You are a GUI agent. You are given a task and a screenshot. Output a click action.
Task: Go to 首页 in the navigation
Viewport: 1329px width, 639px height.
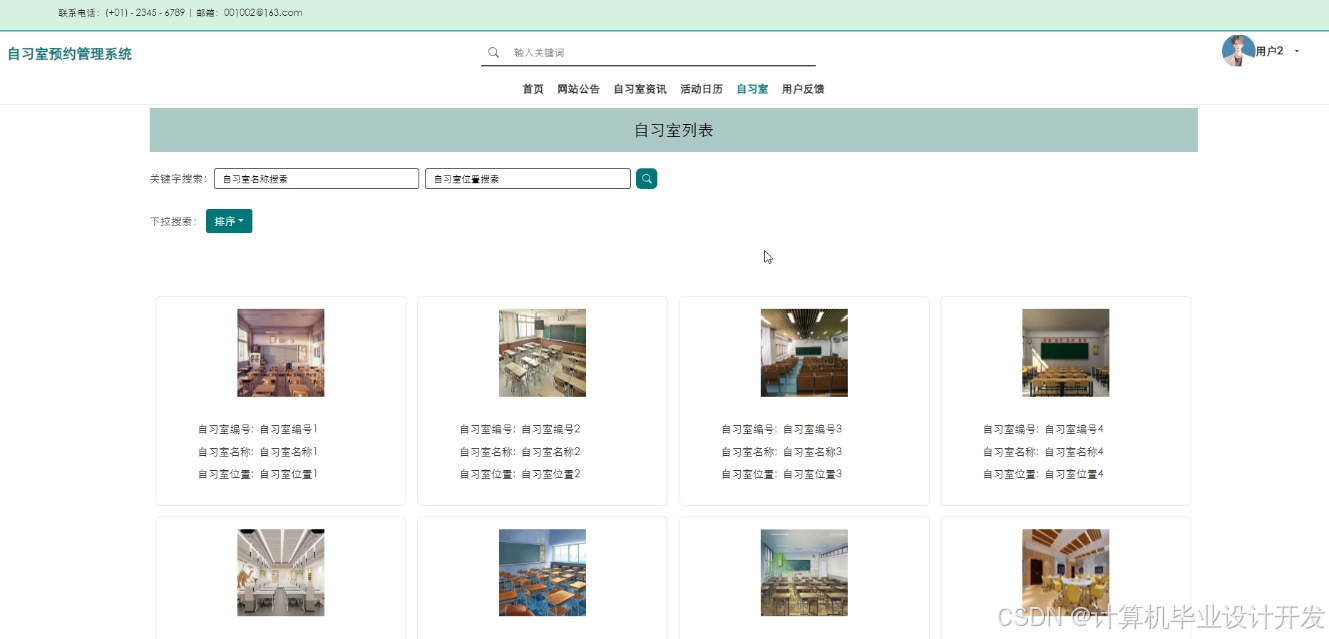[533, 89]
